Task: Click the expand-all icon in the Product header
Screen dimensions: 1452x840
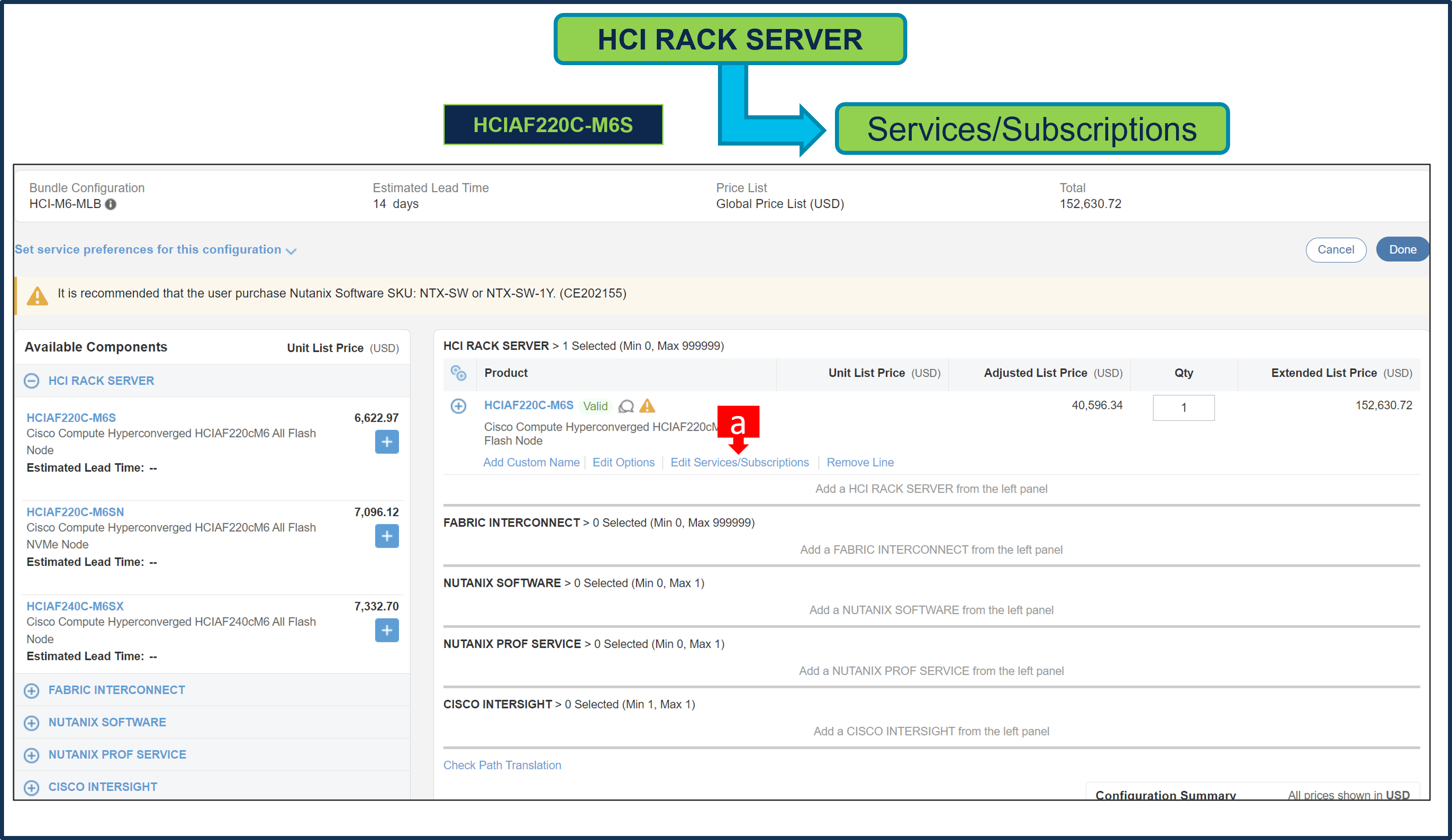Action: 459,373
